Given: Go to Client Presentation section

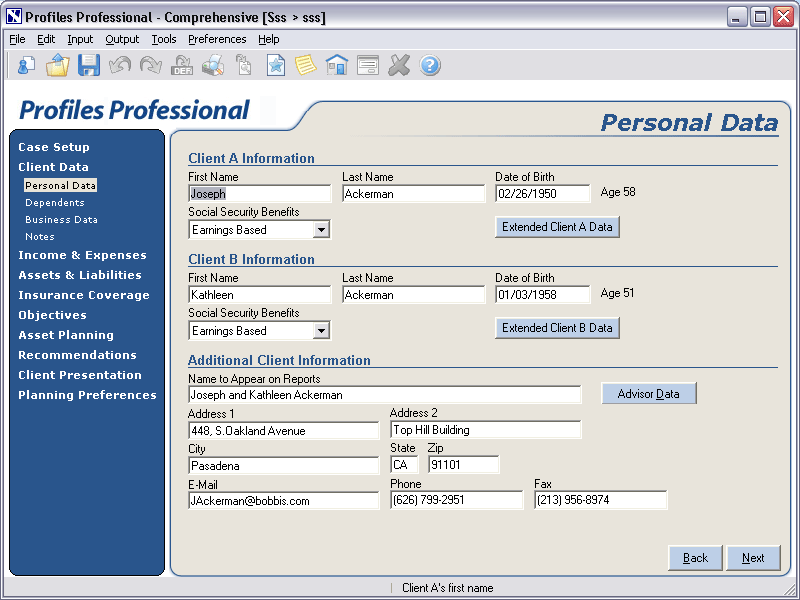Looking at the screenshot, I should click(x=80, y=375).
